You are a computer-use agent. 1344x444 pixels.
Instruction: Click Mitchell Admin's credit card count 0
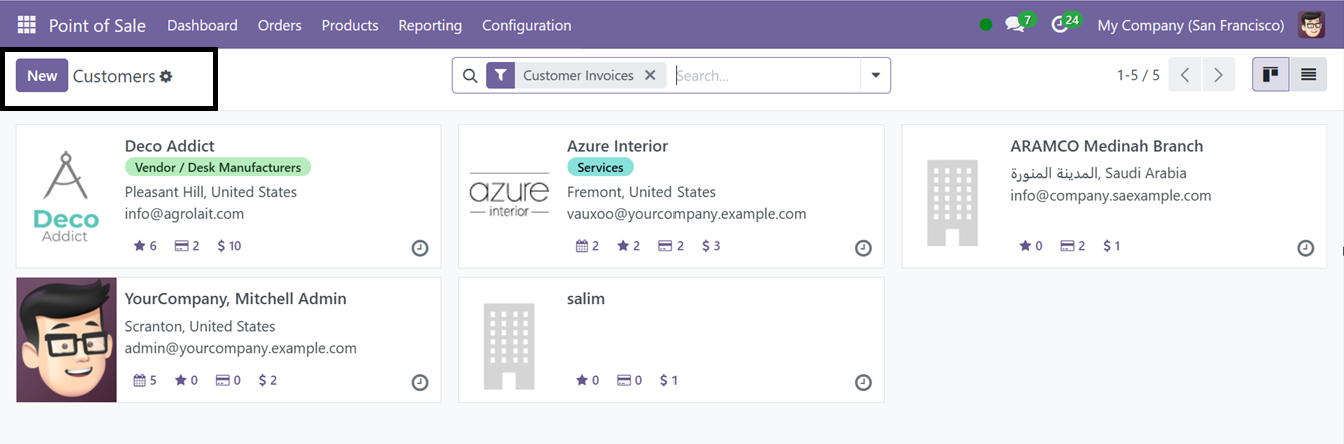pos(229,380)
